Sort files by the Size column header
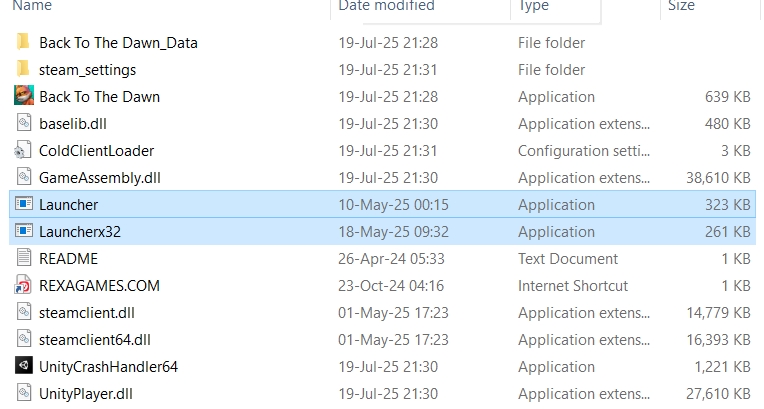 click(x=681, y=6)
